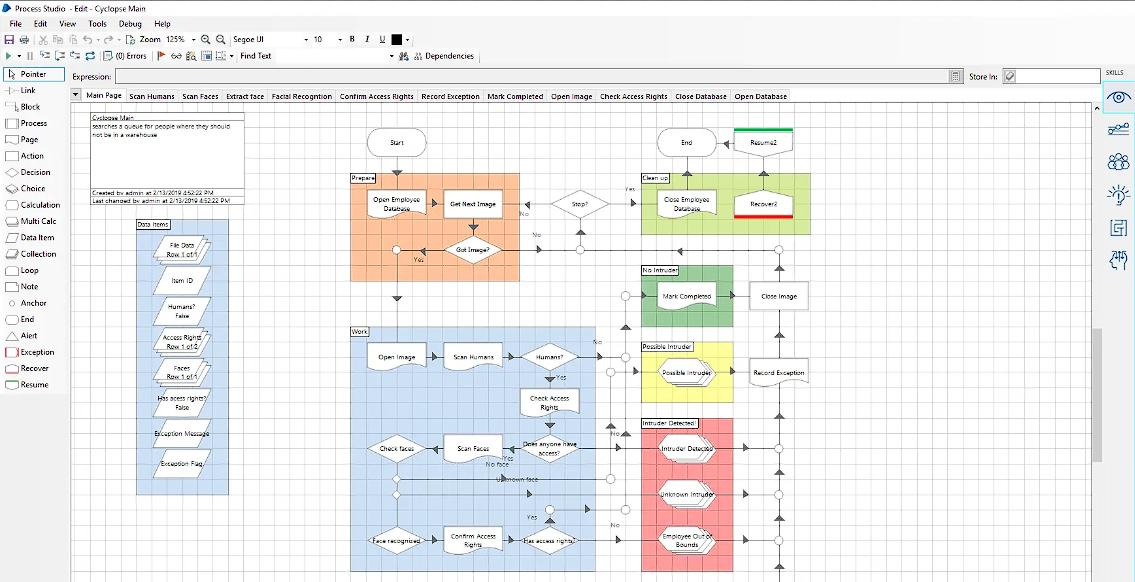1135x582 pixels.
Task: Click the black font color swatch
Action: pos(397,40)
